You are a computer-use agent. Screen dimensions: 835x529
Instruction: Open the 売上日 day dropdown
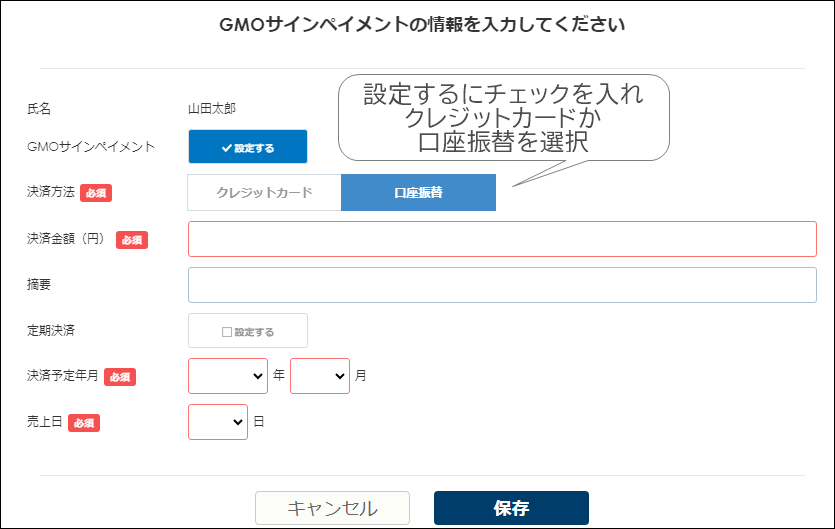point(218,422)
